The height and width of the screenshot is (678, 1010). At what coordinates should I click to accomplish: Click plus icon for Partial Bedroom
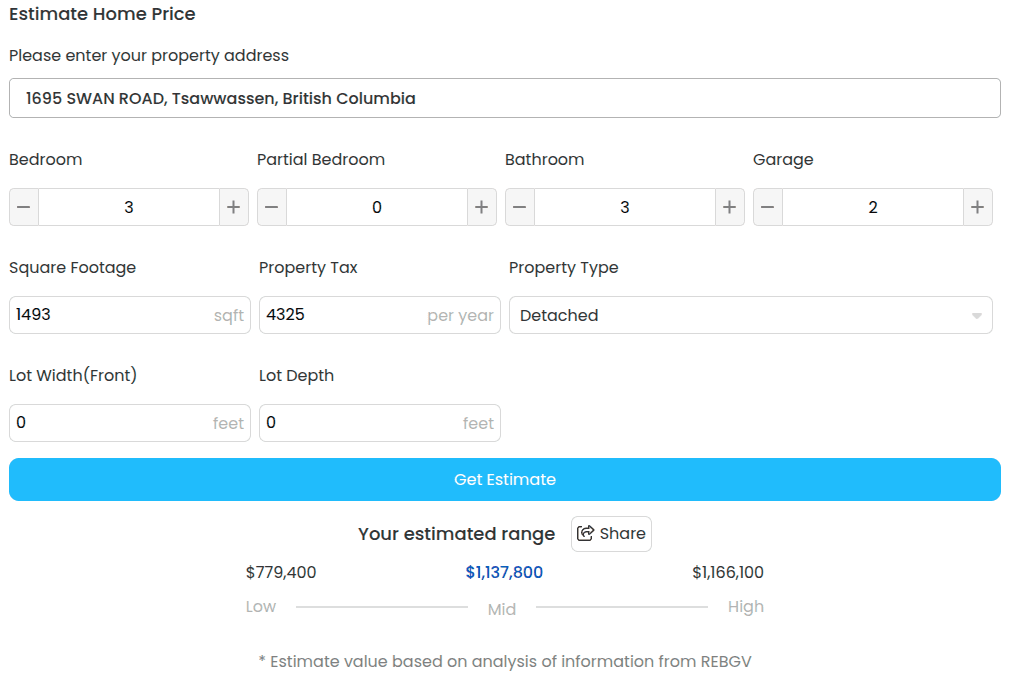[x=482, y=207]
